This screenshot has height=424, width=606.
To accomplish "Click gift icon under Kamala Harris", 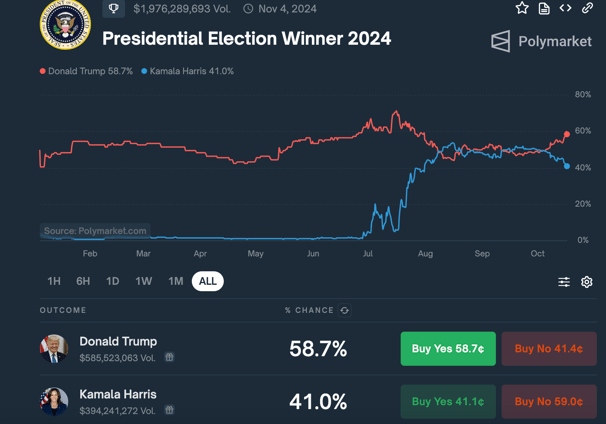I will (x=169, y=410).
